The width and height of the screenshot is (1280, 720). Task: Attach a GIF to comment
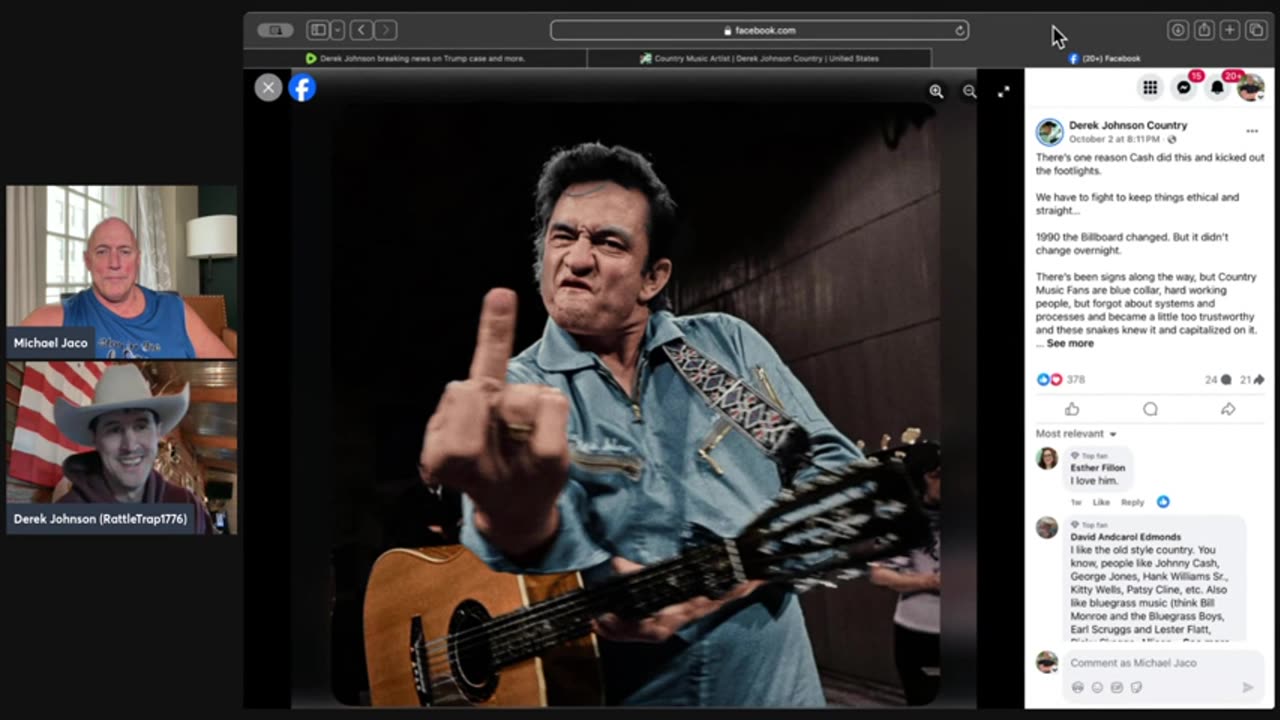click(x=1117, y=687)
